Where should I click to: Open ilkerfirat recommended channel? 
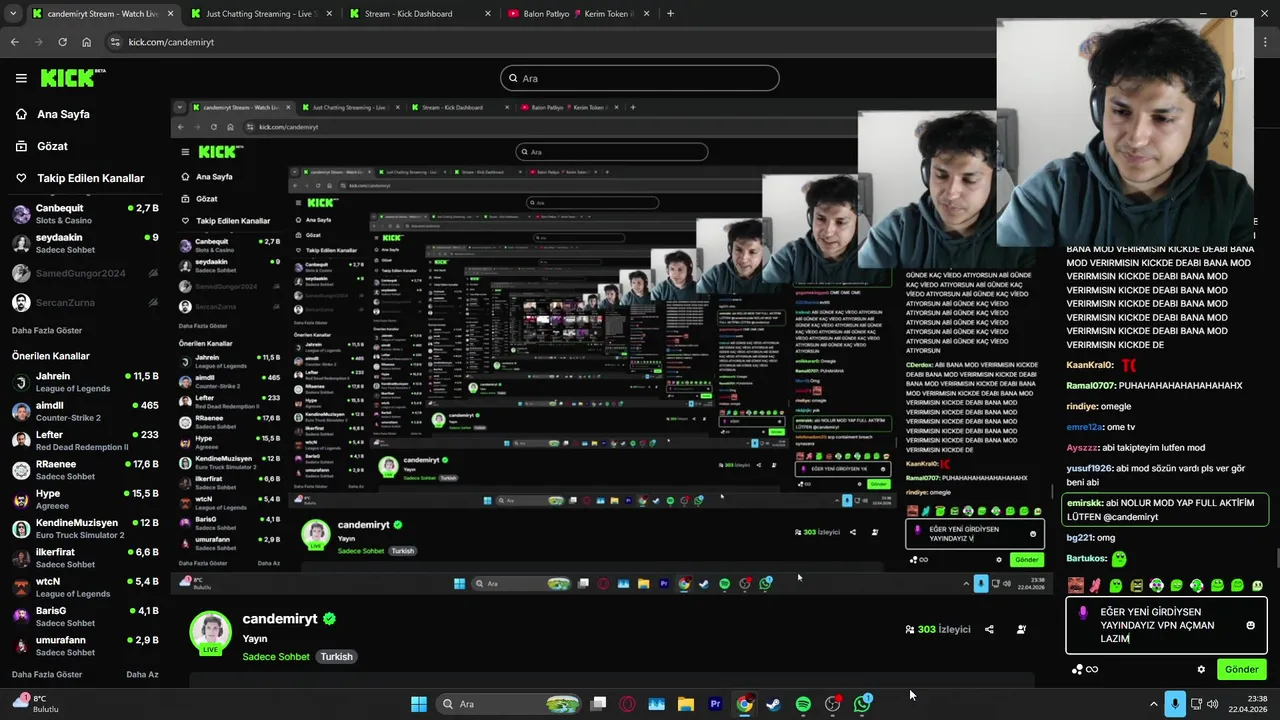[85, 557]
